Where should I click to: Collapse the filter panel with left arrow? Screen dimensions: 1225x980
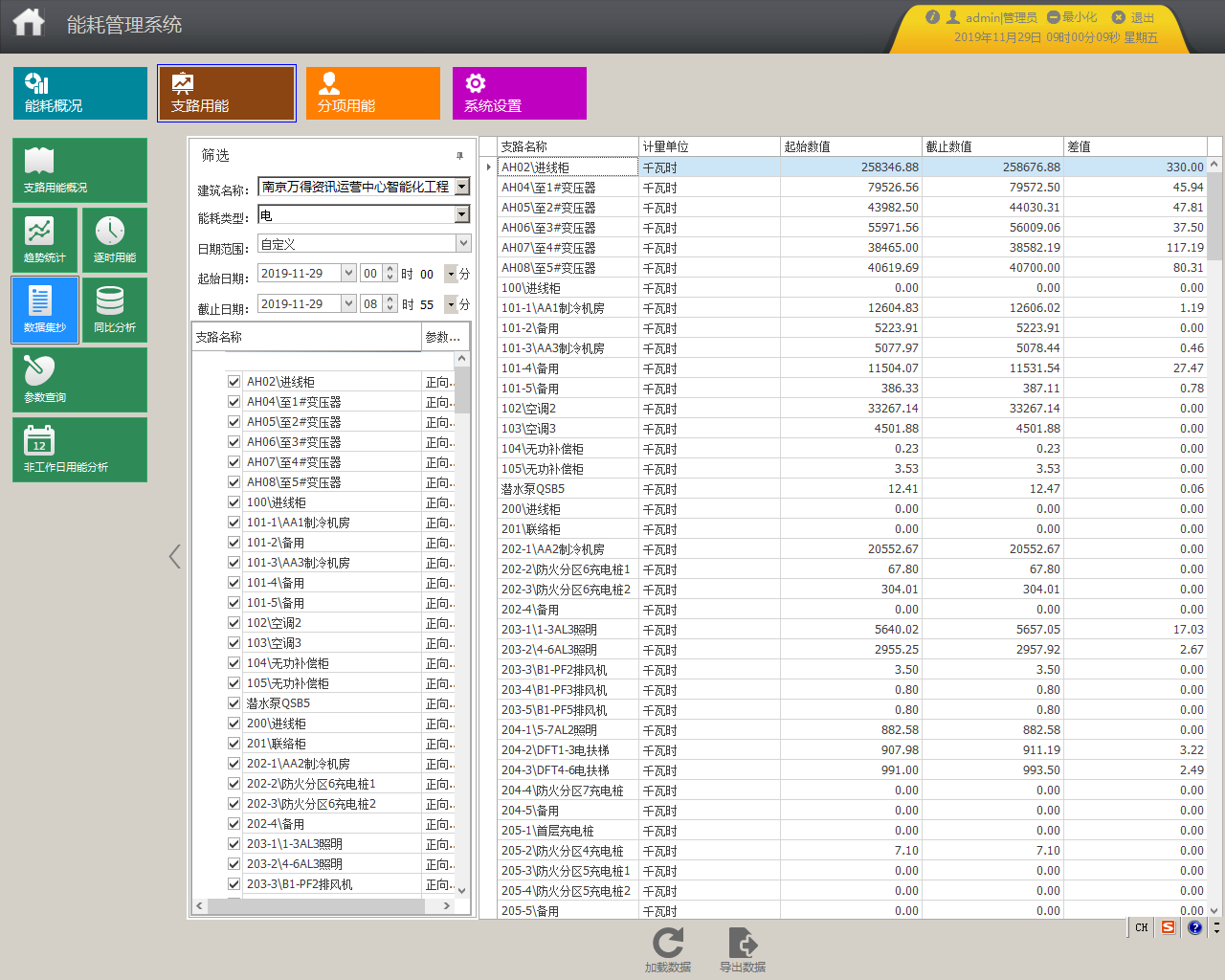pos(174,556)
